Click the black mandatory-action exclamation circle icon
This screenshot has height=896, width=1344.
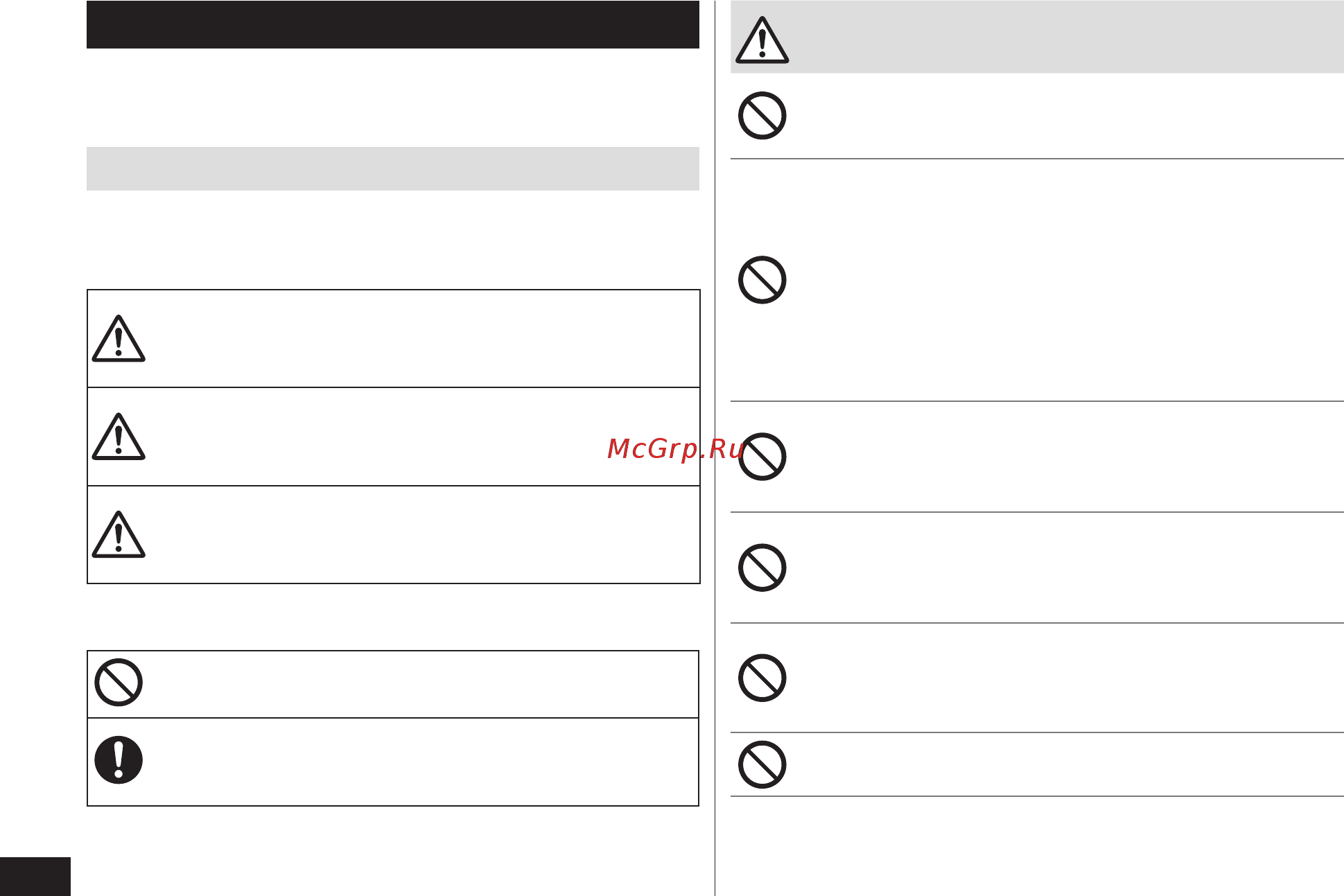119,759
